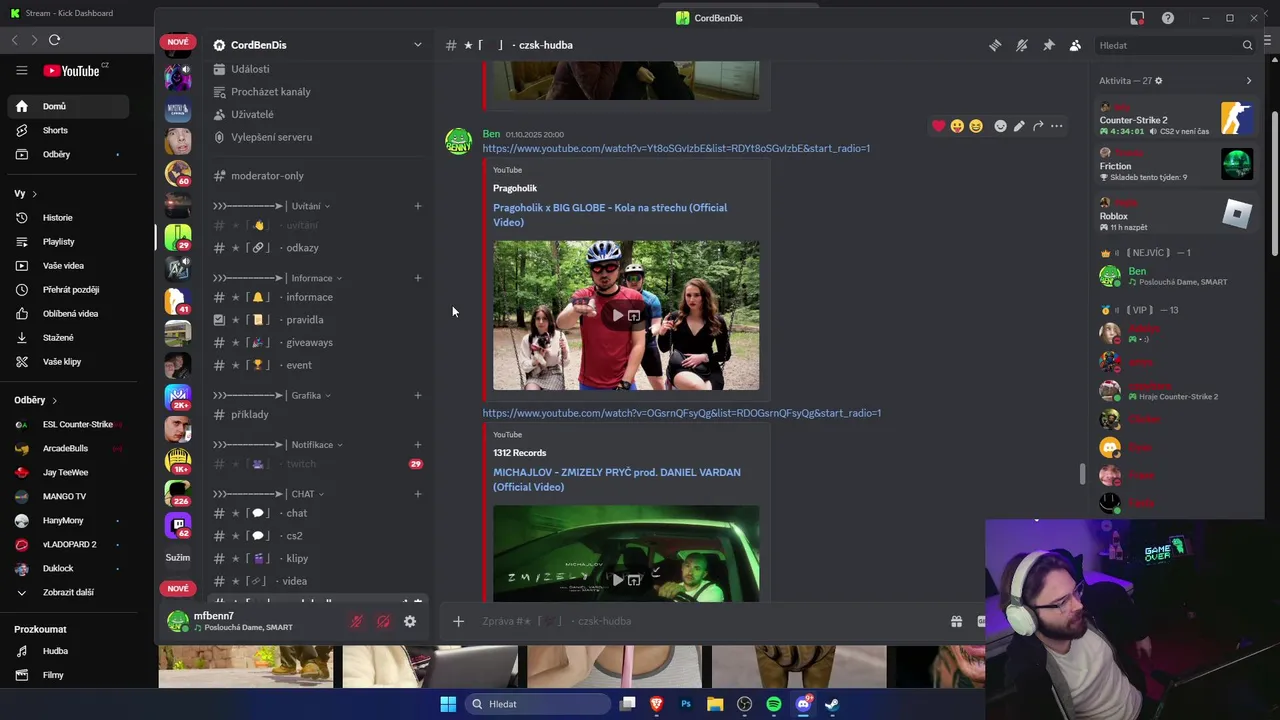Edit Ben's message with the pencil icon
Screen dimensions: 1280x720
pos(1019,126)
